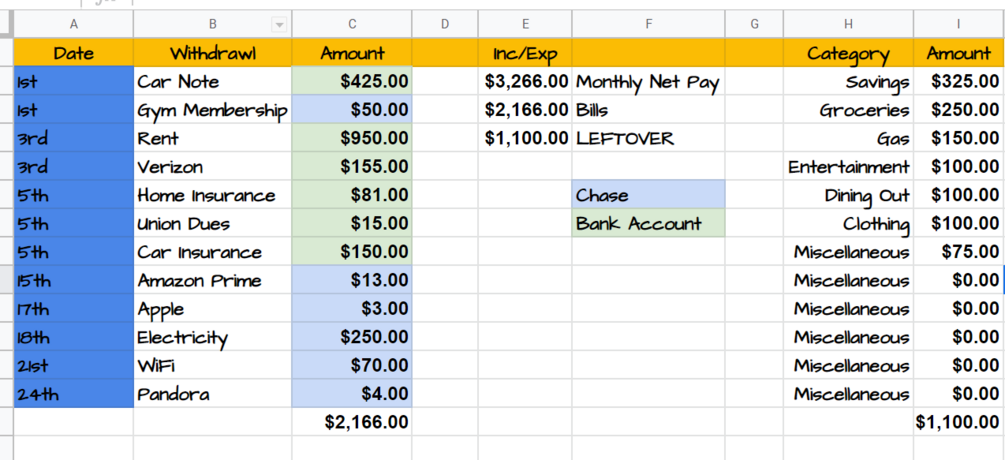Click the $950.00 rent amount cell
Screen dimensions: 1005x460
click(x=352, y=138)
